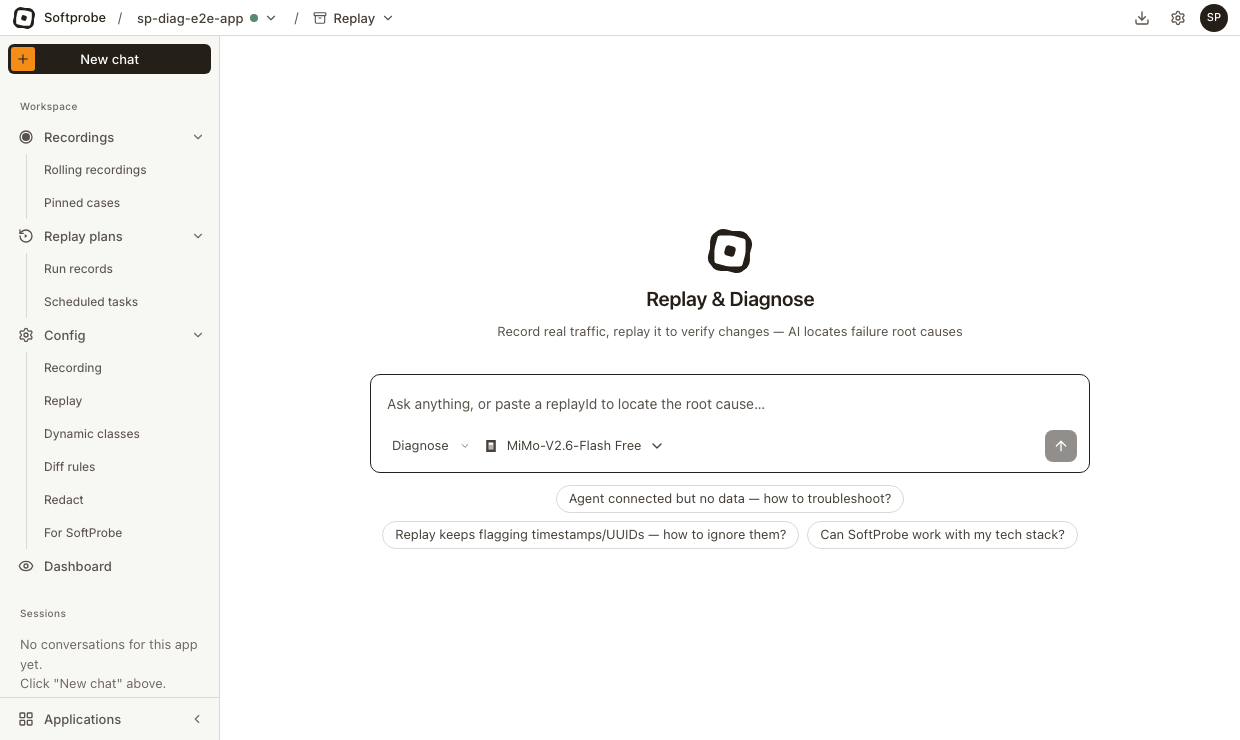Start a New chat
The image size is (1240, 740).
coord(110,59)
